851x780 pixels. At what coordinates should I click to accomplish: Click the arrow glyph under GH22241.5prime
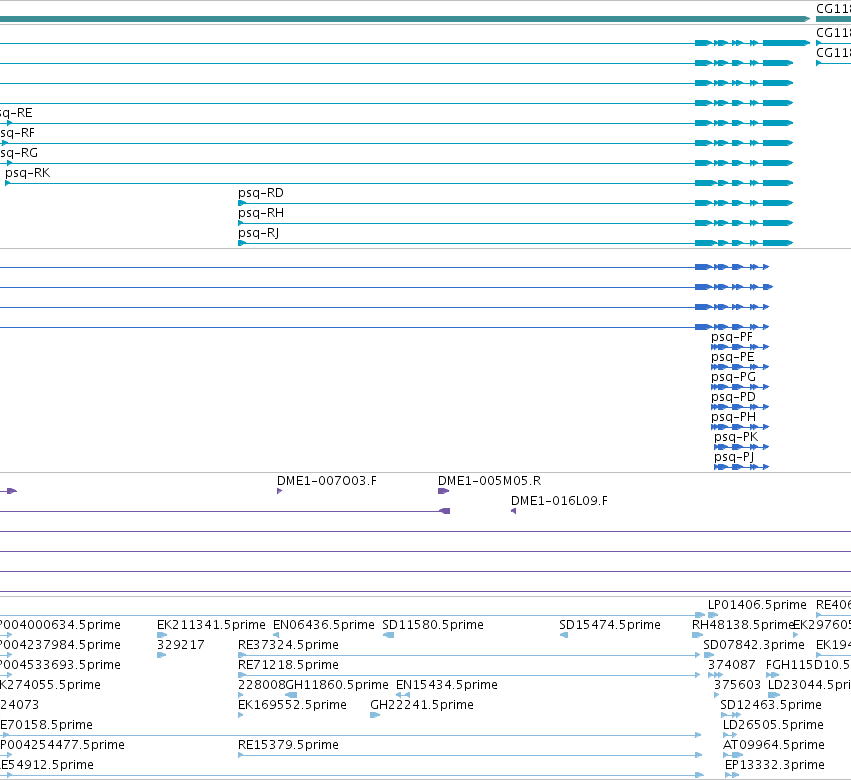tap(375, 715)
